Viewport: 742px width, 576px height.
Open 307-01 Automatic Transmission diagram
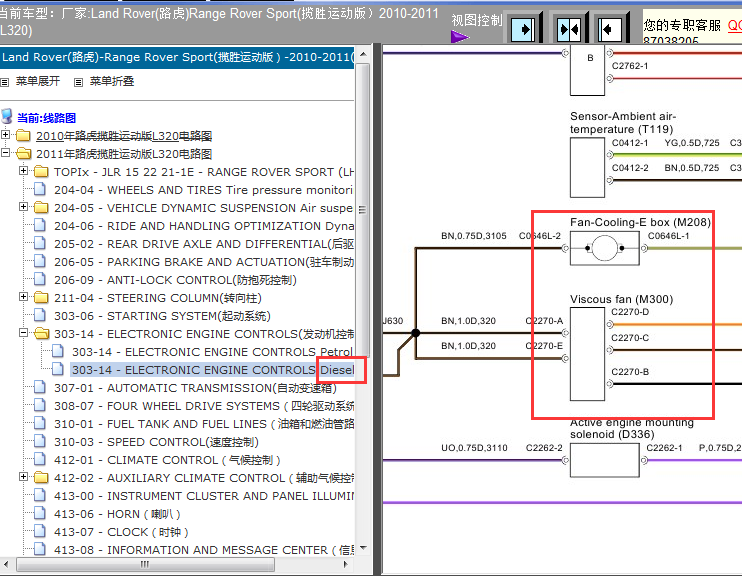tap(195, 388)
